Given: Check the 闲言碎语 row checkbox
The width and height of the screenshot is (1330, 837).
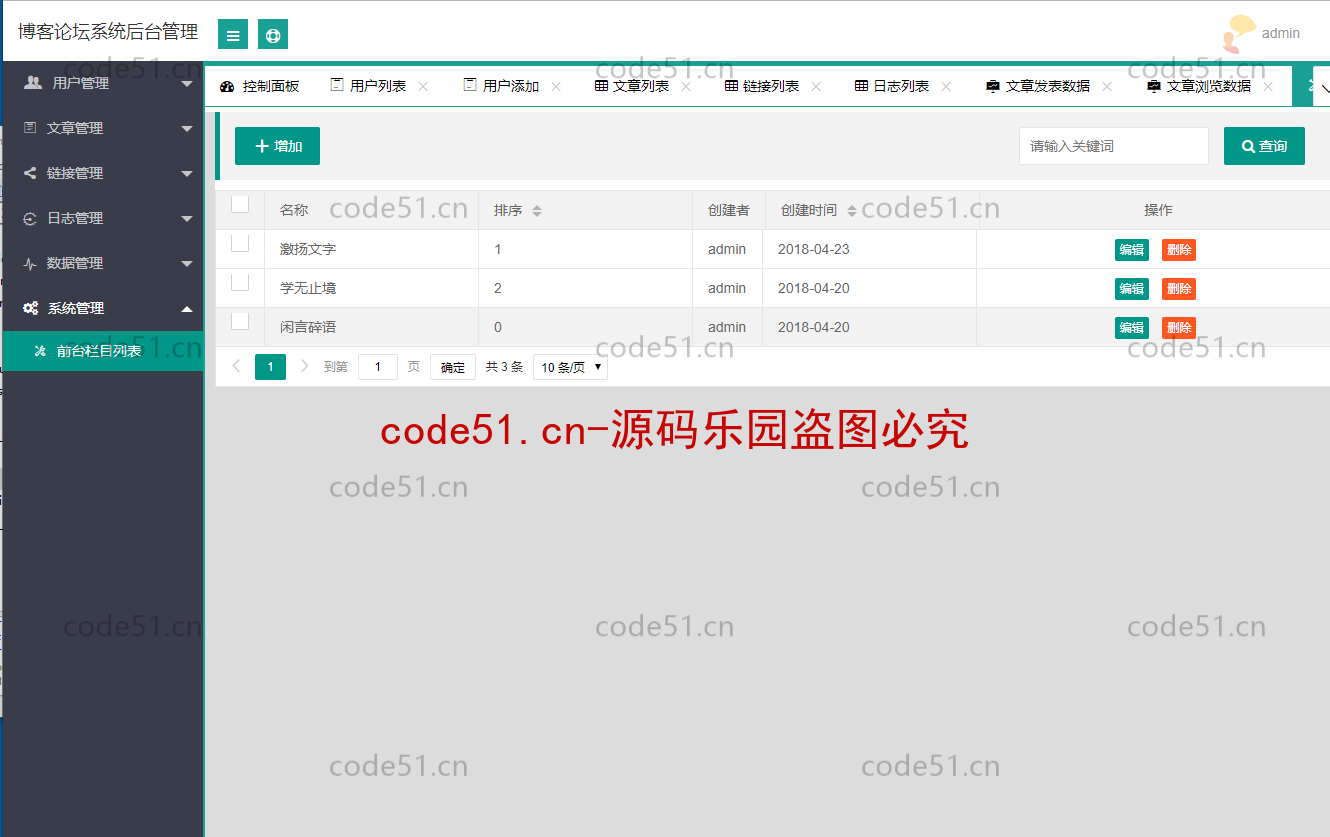Looking at the screenshot, I should click(x=240, y=321).
